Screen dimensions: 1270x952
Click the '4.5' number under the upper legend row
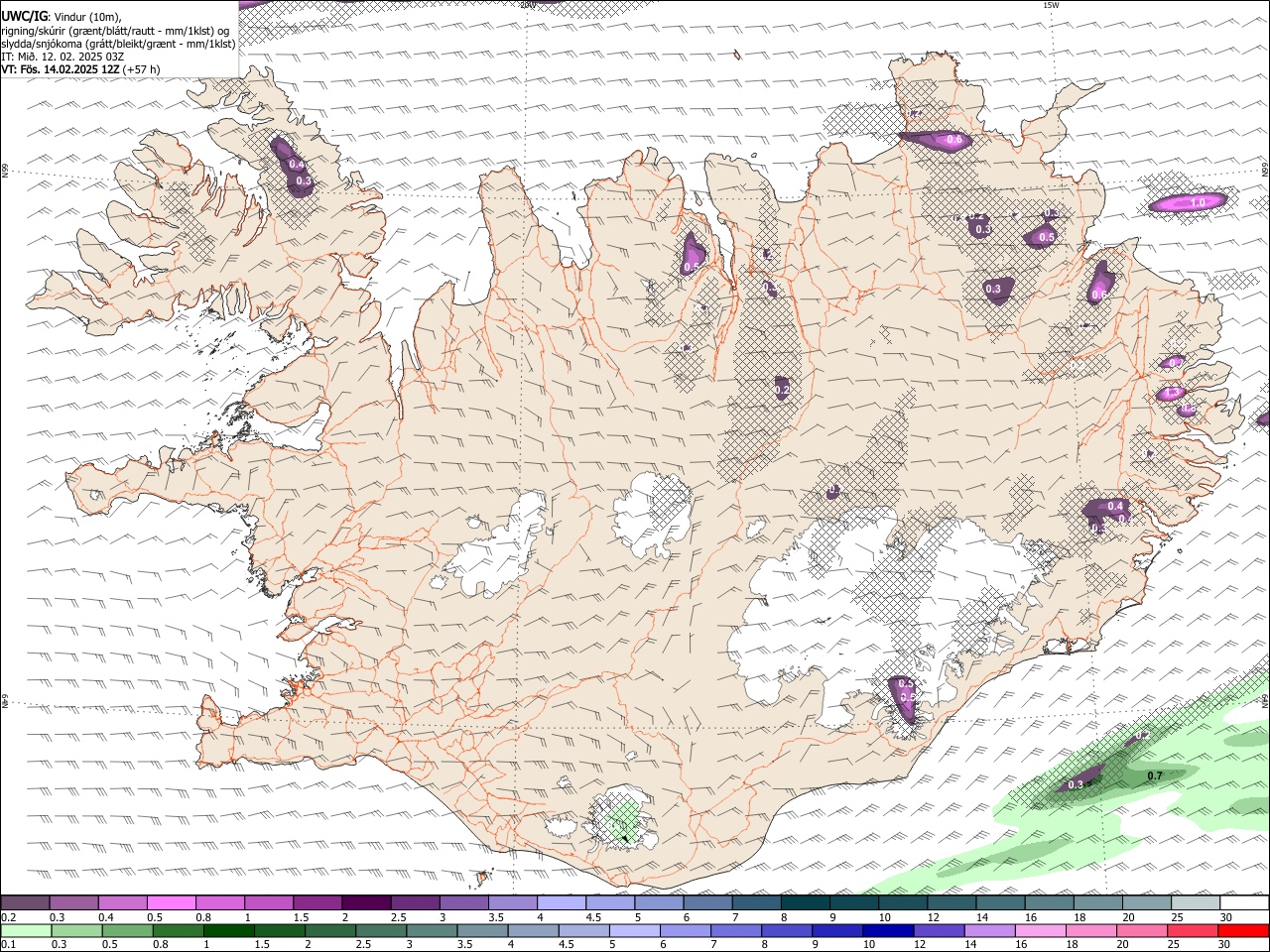[x=593, y=917]
